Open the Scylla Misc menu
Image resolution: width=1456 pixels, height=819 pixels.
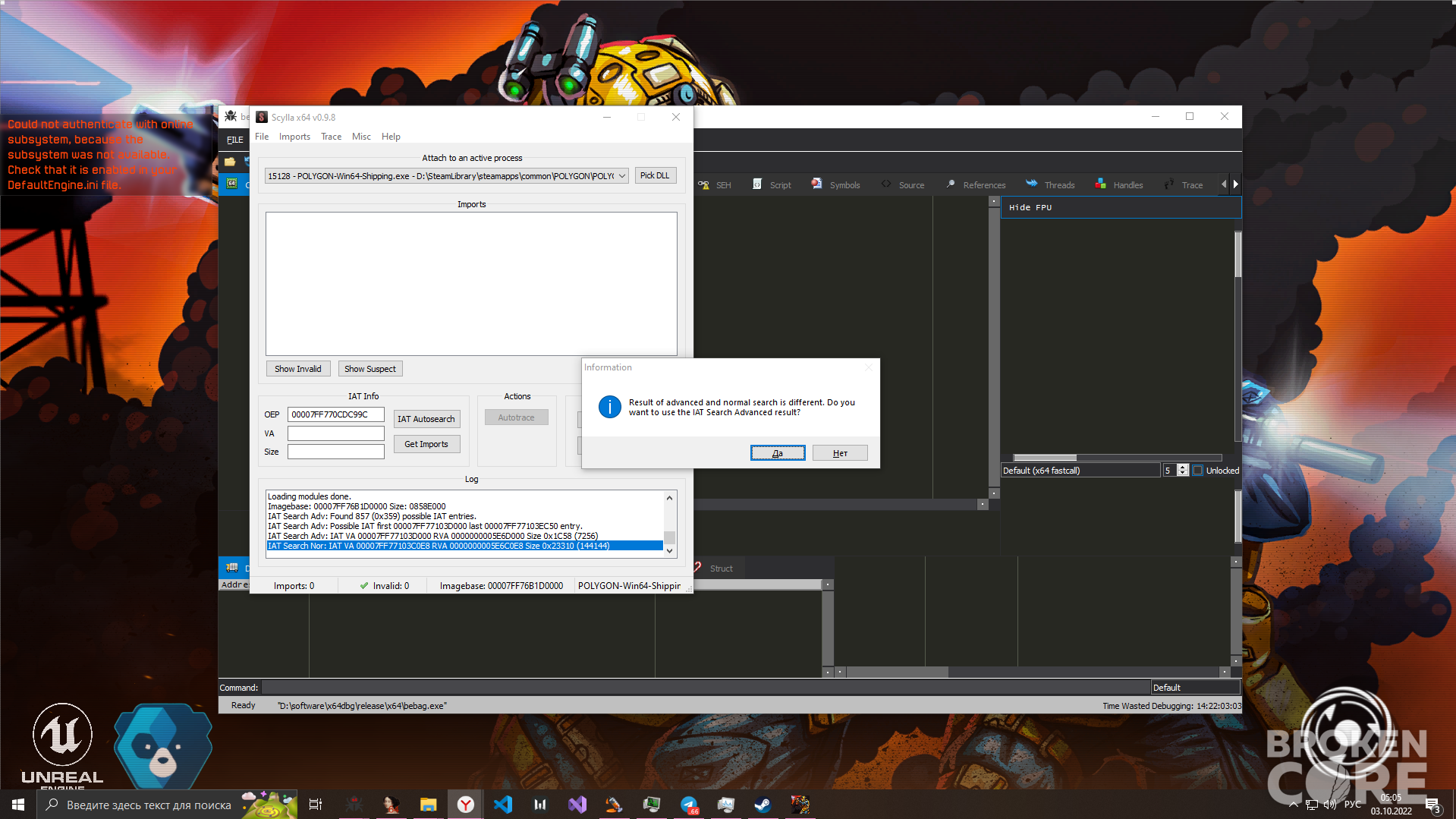(361, 137)
